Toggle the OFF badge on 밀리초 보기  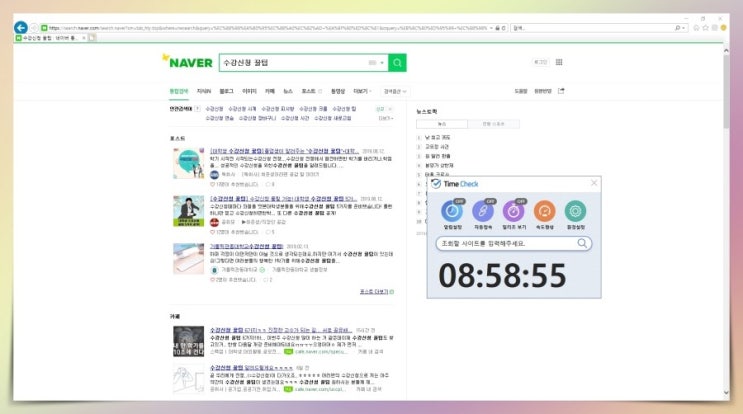pyautogui.click(x=521, y=201)
